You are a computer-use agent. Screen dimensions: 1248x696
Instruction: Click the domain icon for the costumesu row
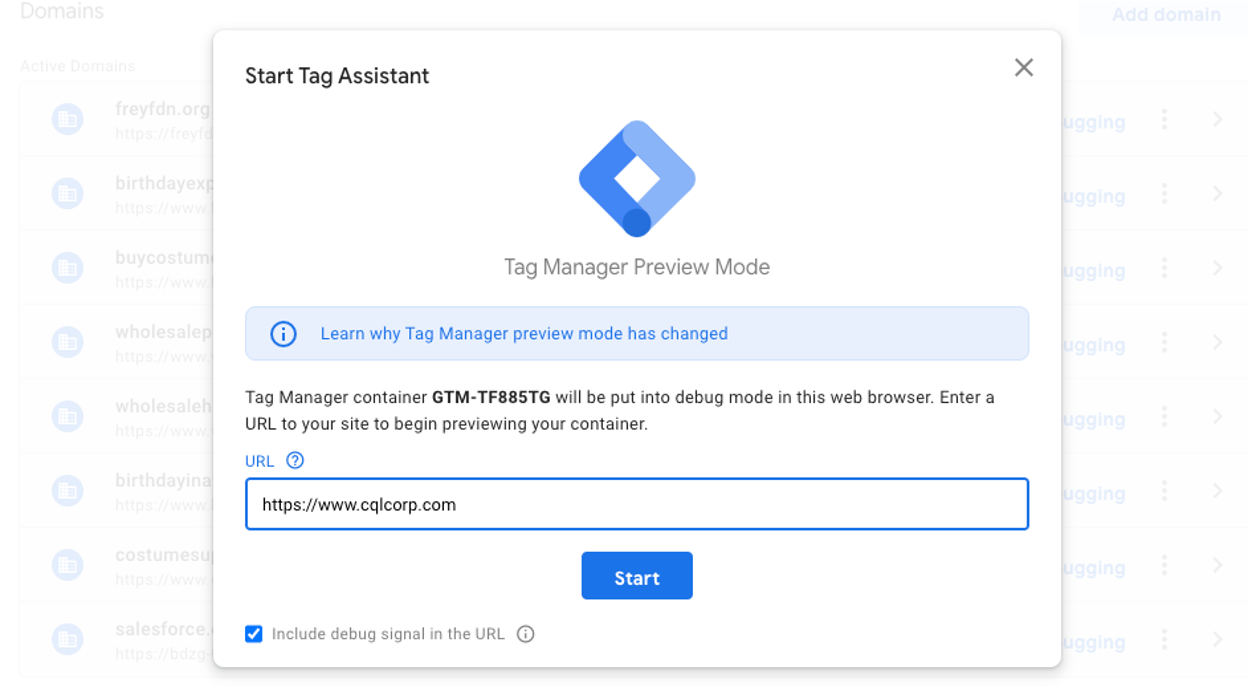click(67, 565)
